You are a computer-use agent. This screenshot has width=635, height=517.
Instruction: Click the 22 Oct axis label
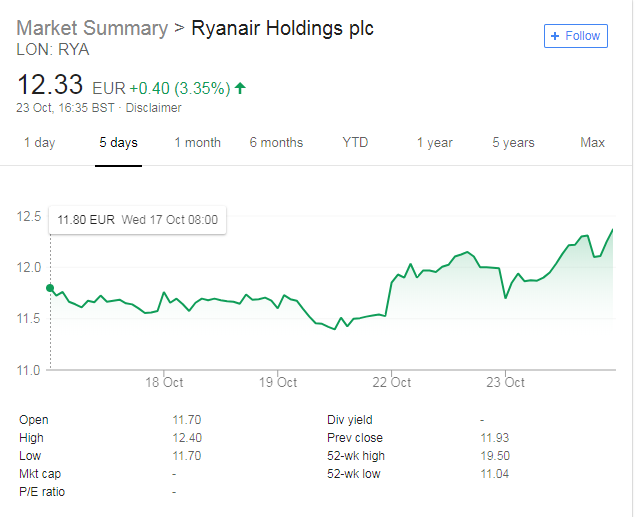392,382
